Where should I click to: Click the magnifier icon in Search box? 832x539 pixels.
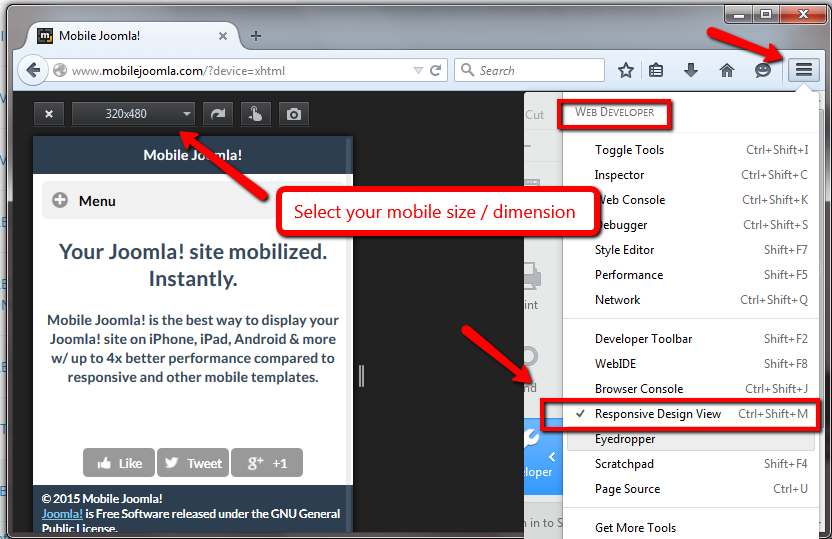point(467,70)
